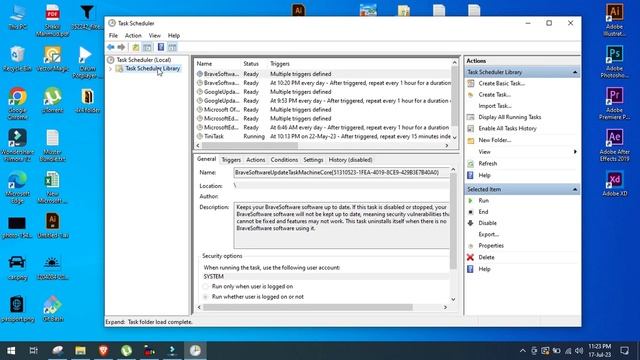Open Google Chrome desktop icon

pos(17,103)
